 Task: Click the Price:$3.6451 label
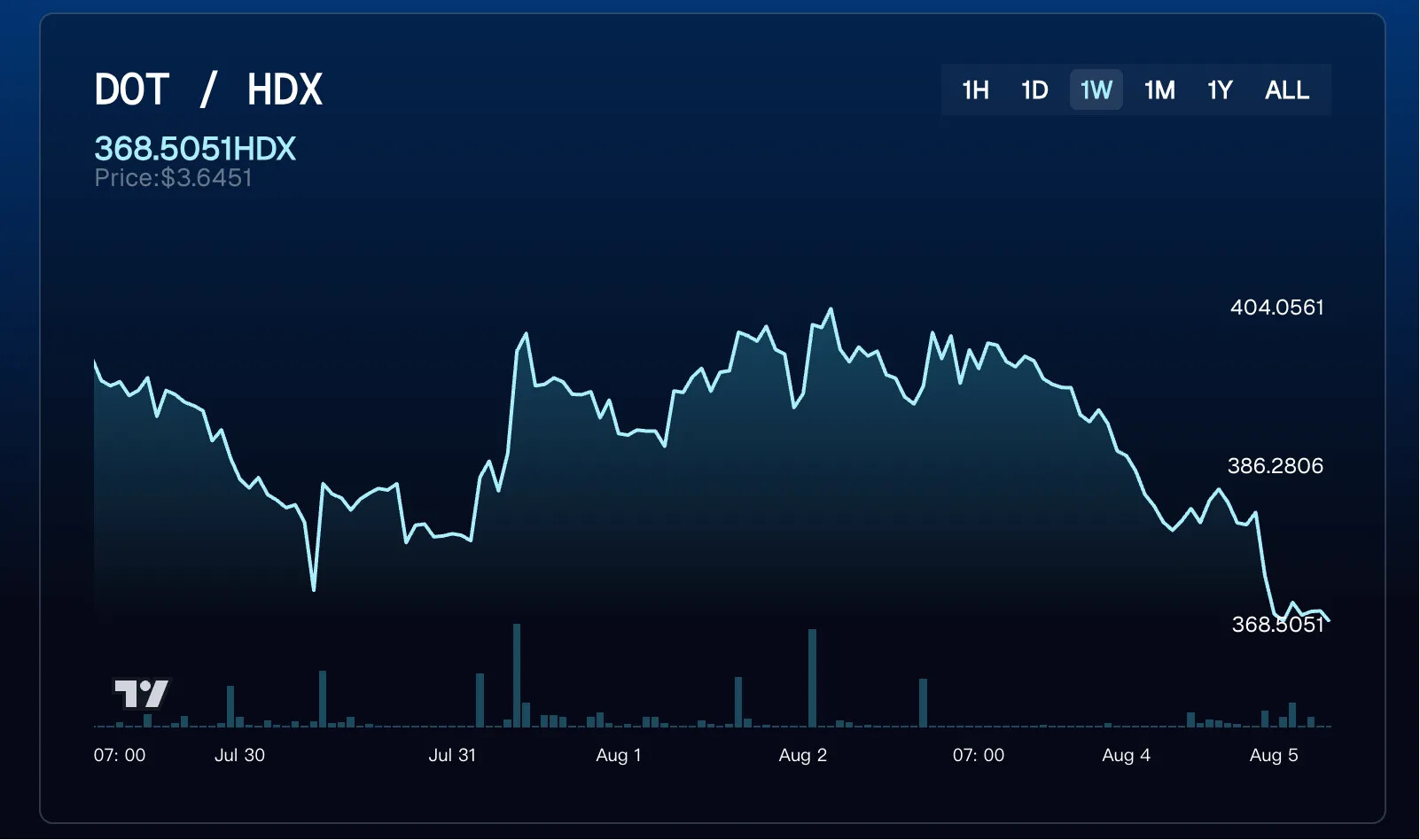pyautogui.click(x=173, y=178)
